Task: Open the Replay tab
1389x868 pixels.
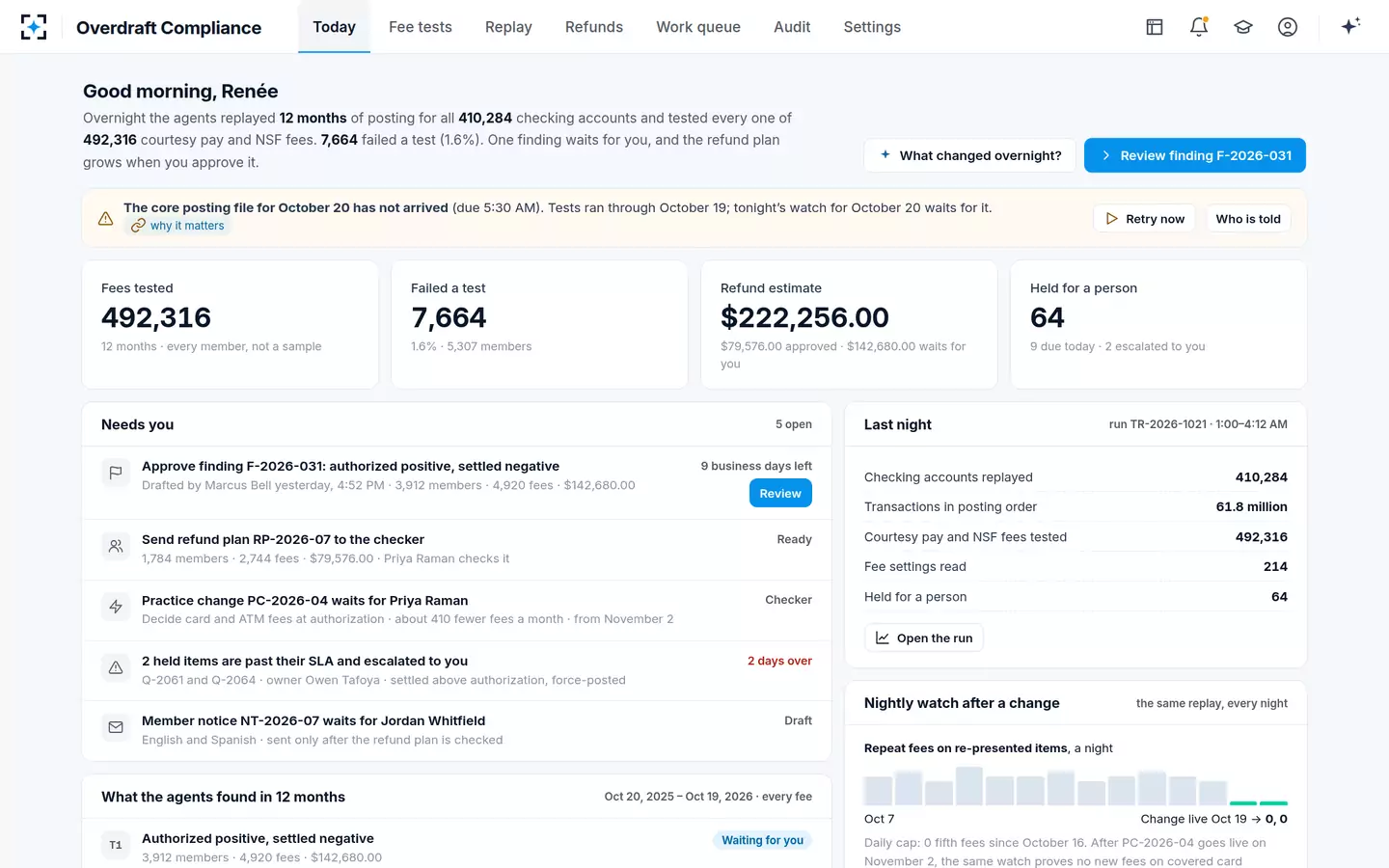Action: coord(508,27)
